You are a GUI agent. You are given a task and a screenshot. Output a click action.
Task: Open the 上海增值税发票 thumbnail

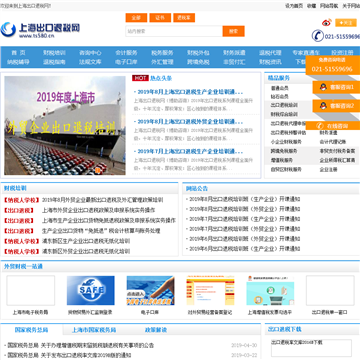(x=270, y=290)
